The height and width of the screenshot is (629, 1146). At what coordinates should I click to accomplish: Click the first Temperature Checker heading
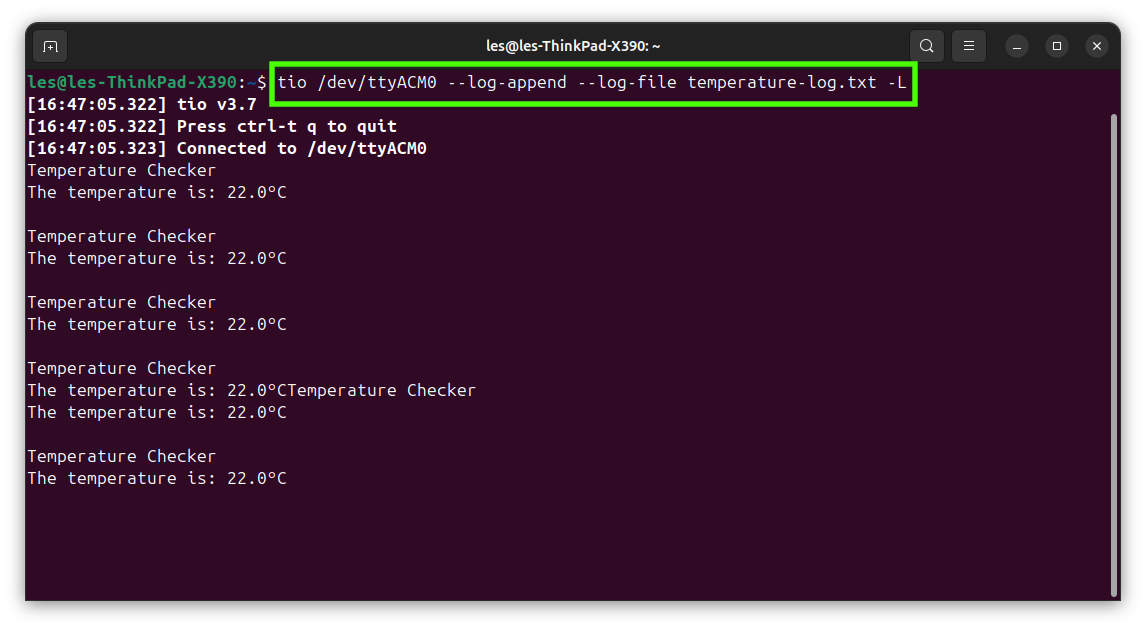pyautogui.click(x=121, y=170)
